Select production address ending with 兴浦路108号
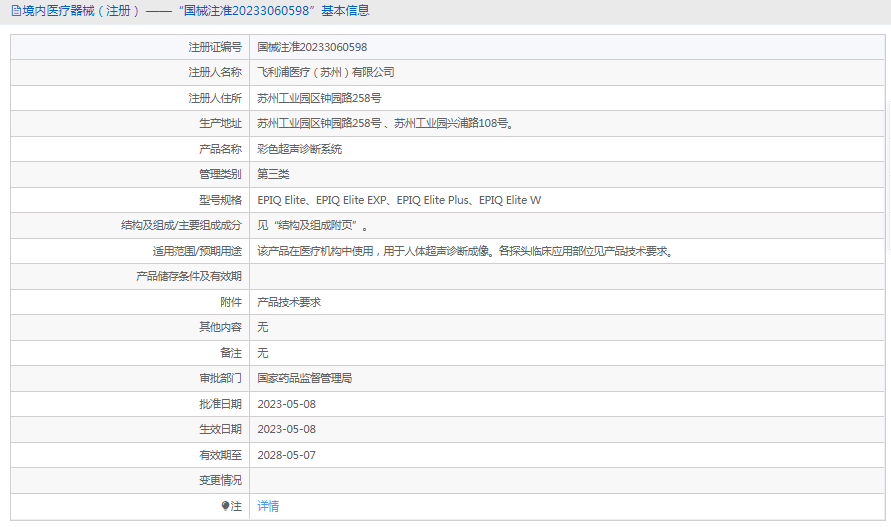Image resolution: width=891 pixels, height=527 pixels. (x=386, y=123)
